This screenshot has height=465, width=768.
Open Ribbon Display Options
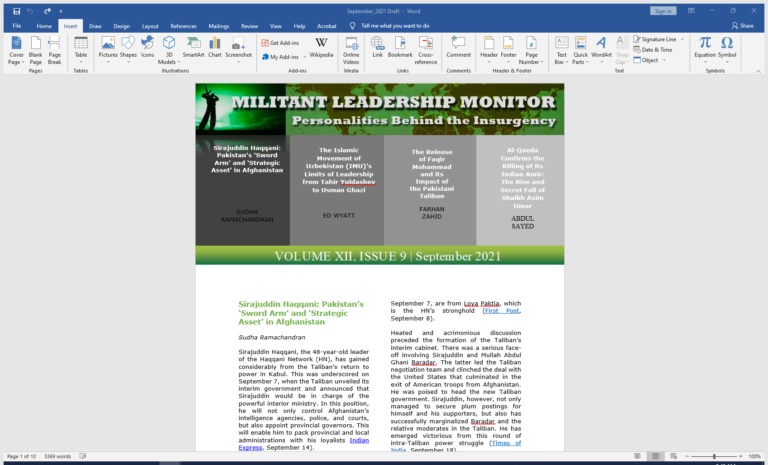click(x=691, y=11)
